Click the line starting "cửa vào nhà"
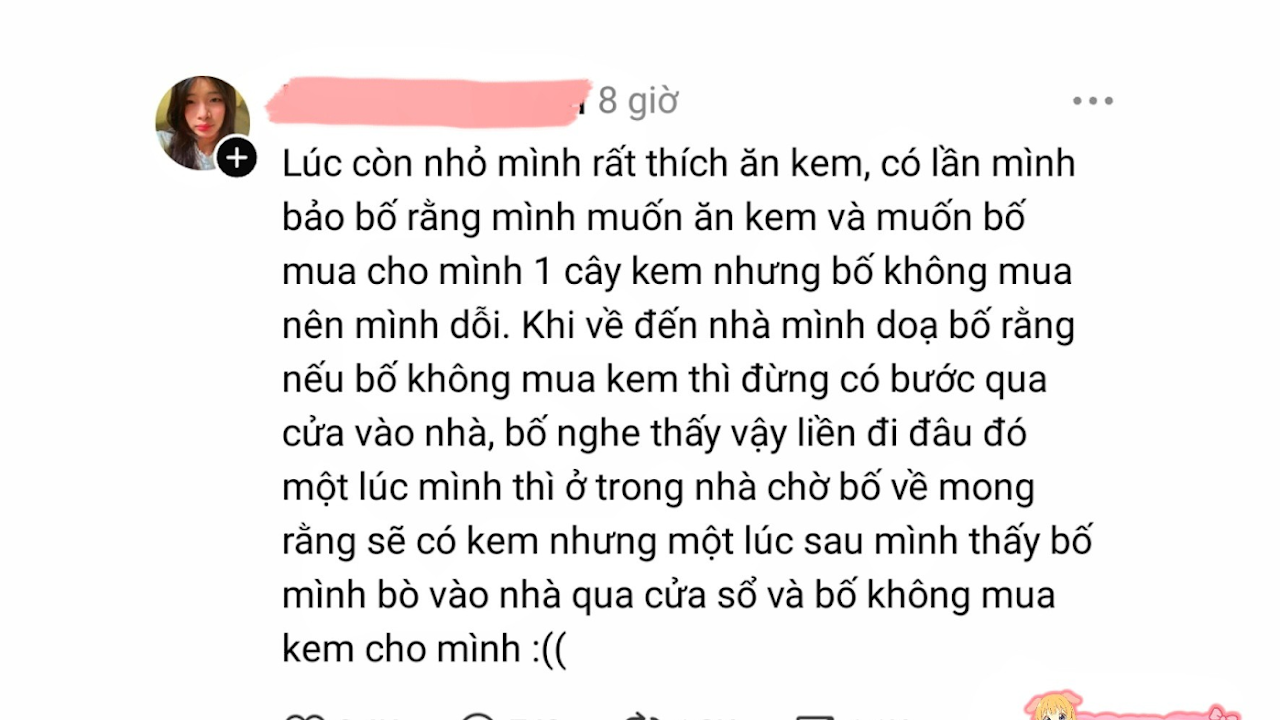Image resolution: width=1280 pixels, height=720 pixels. click(x=654, y=434)
